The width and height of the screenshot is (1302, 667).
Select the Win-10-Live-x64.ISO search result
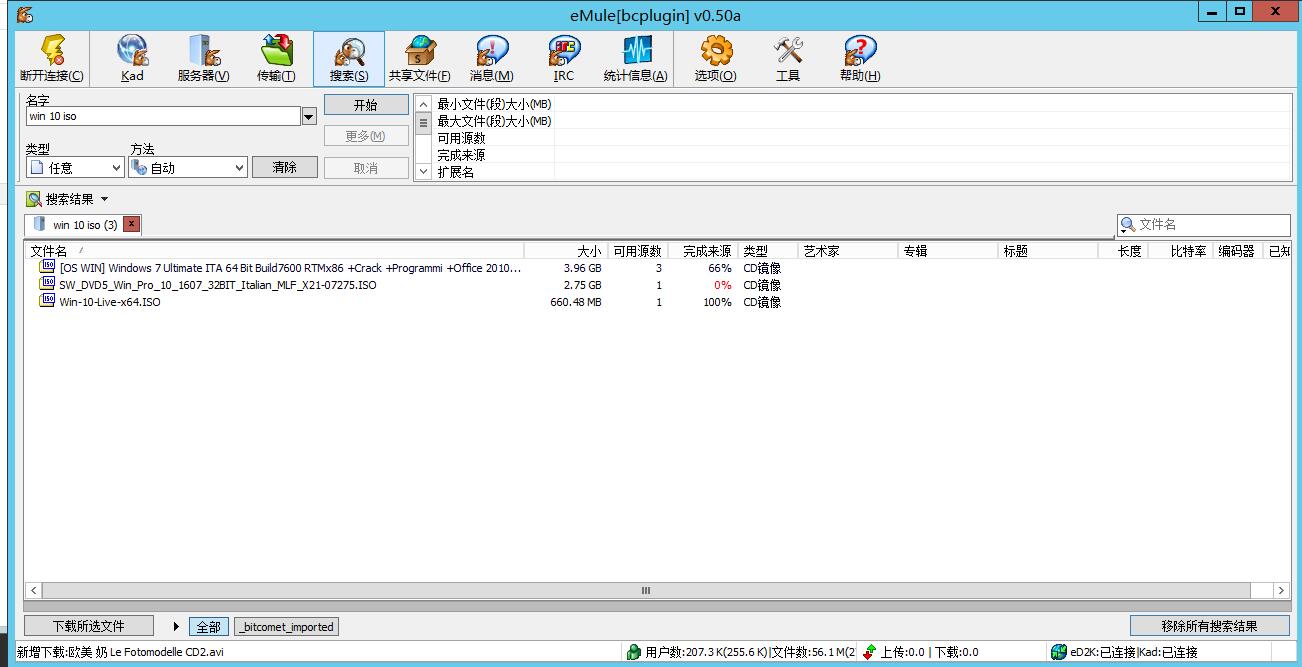(110, 302)
